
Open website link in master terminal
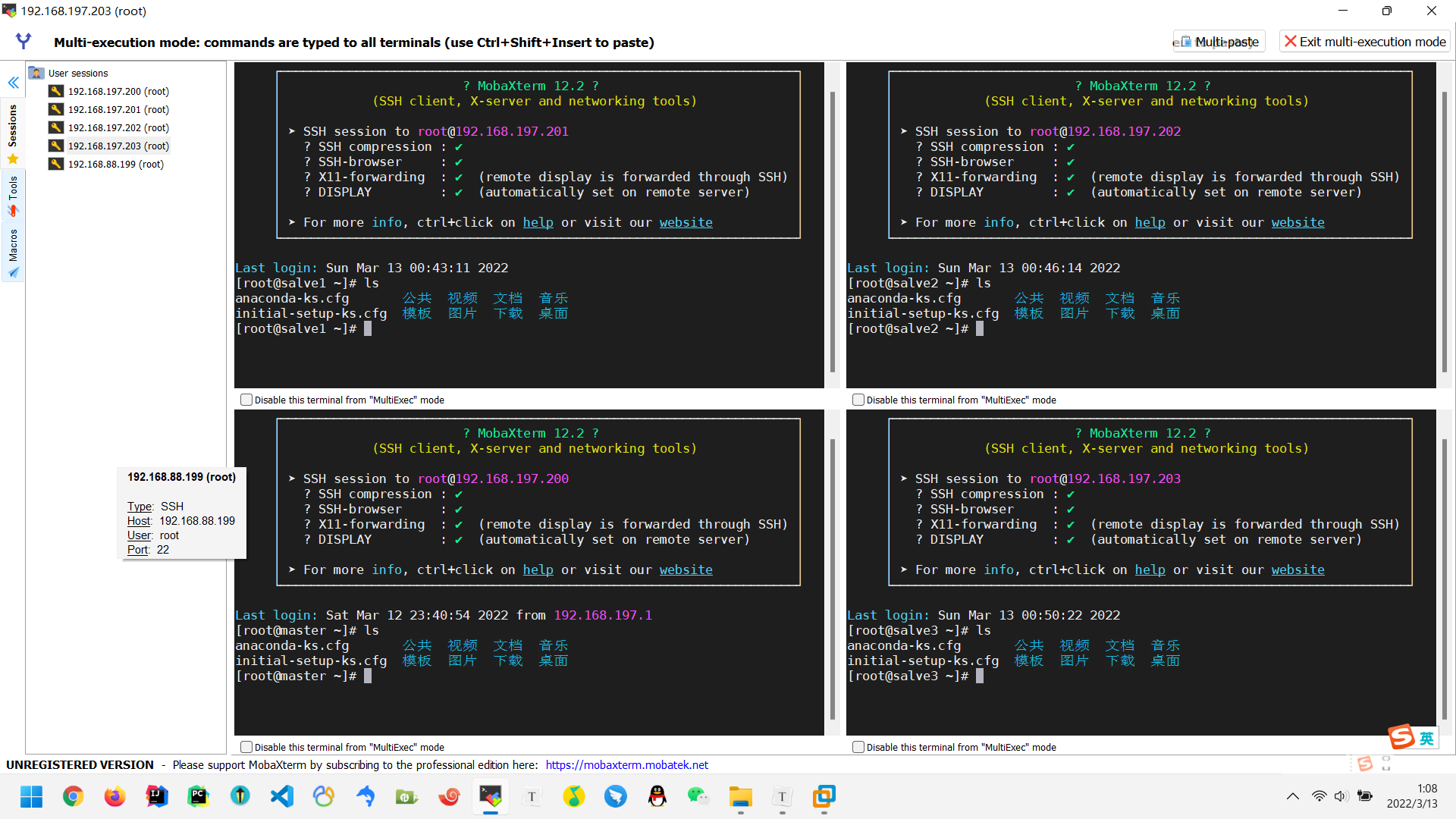coord(686,570)
